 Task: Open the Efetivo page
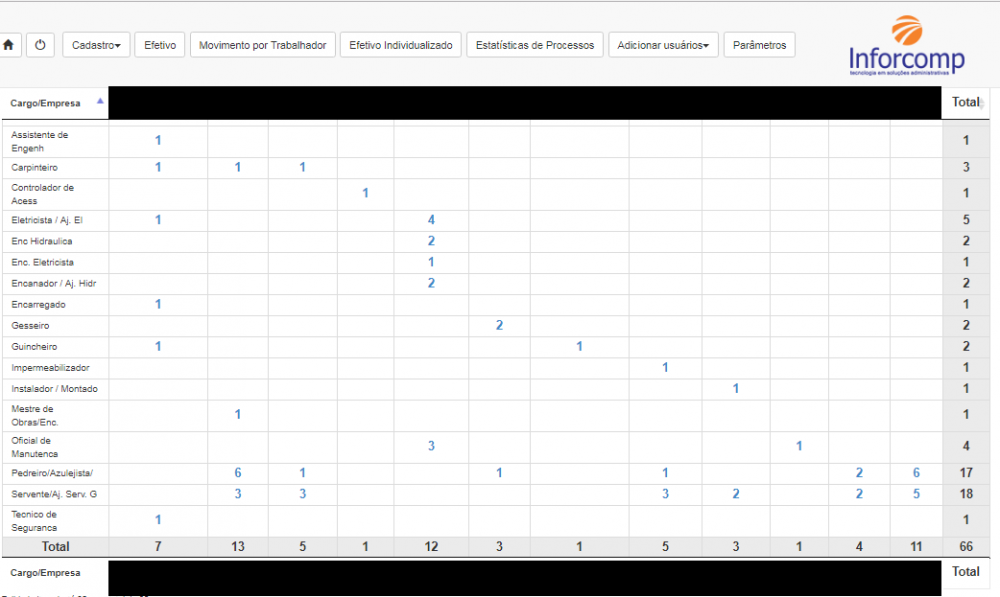click(160, 45)
